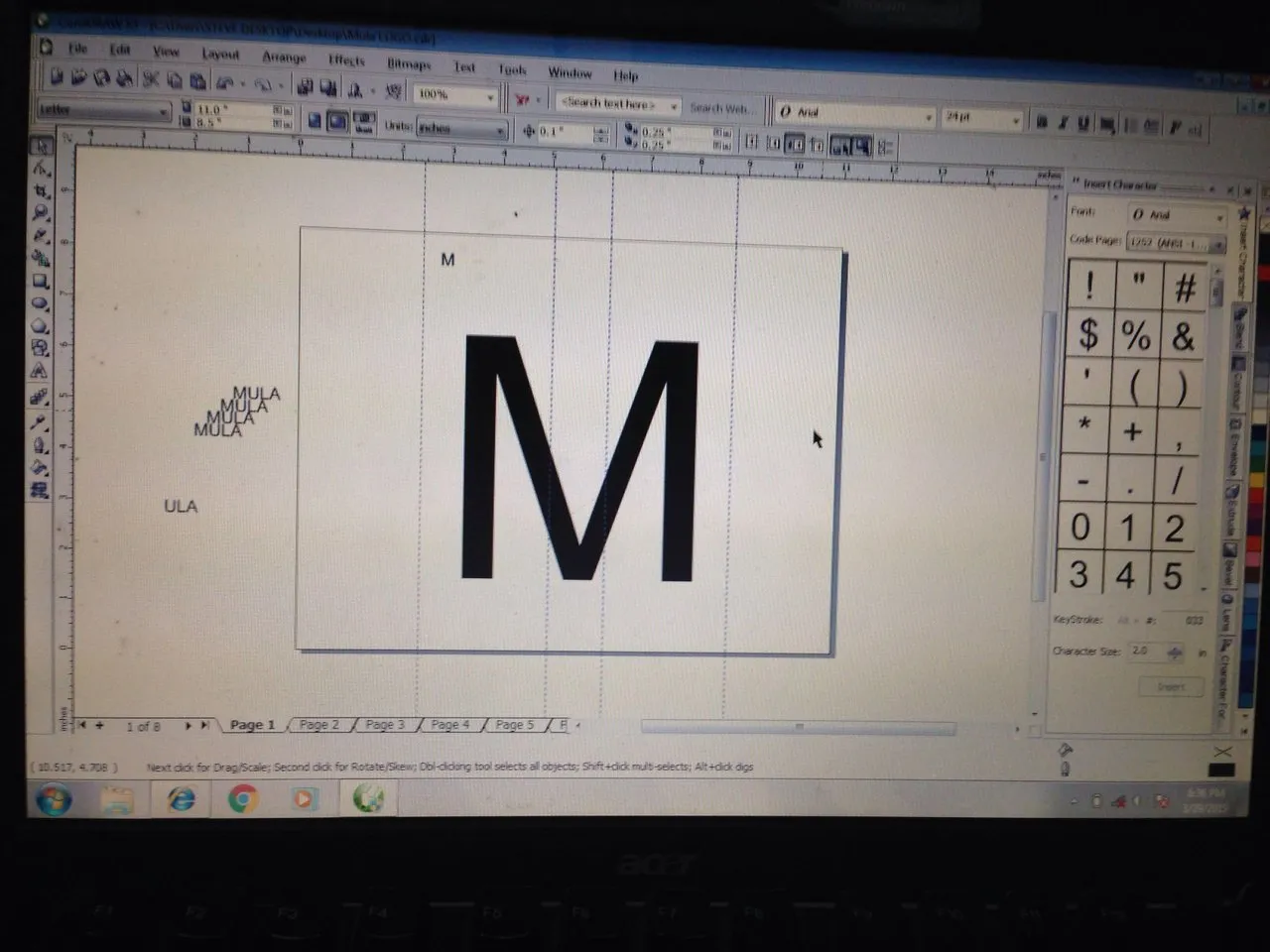Click the Save icon in toolbar
Image resolution: width=1270 pixels, height=952 pixels.
(x=101, y=78)
